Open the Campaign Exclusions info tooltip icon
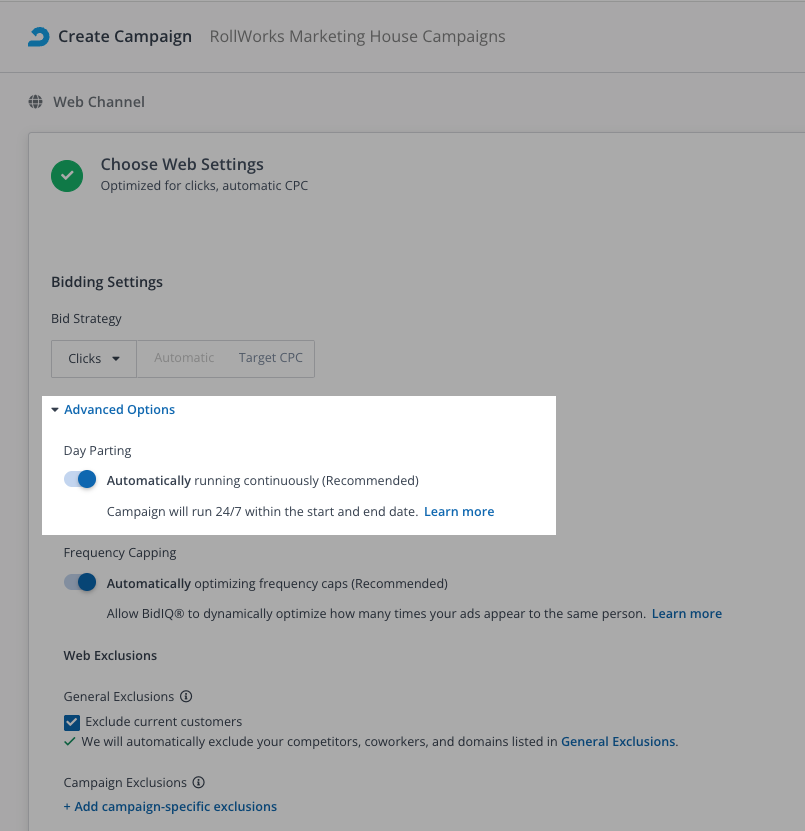 [x=198, y=783]
